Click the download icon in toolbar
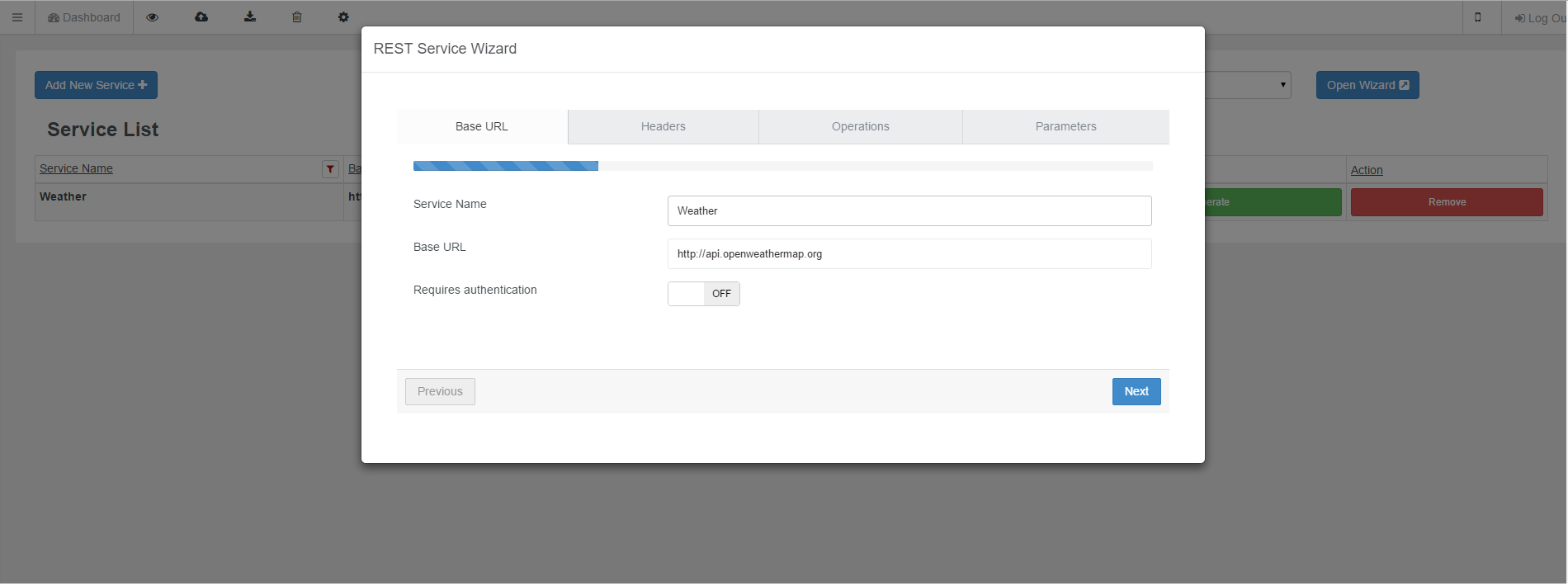The image size is (1568, 586). [x=250, y=17]
